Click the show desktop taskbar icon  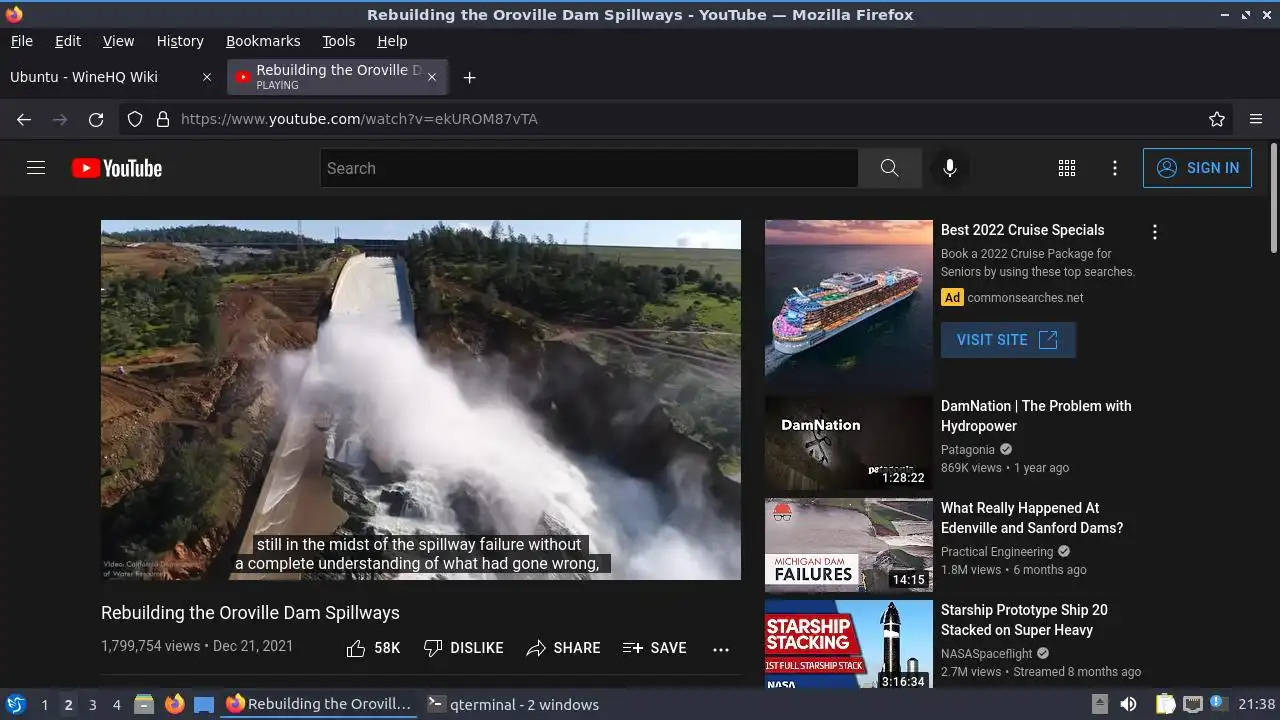pos(204,704)
